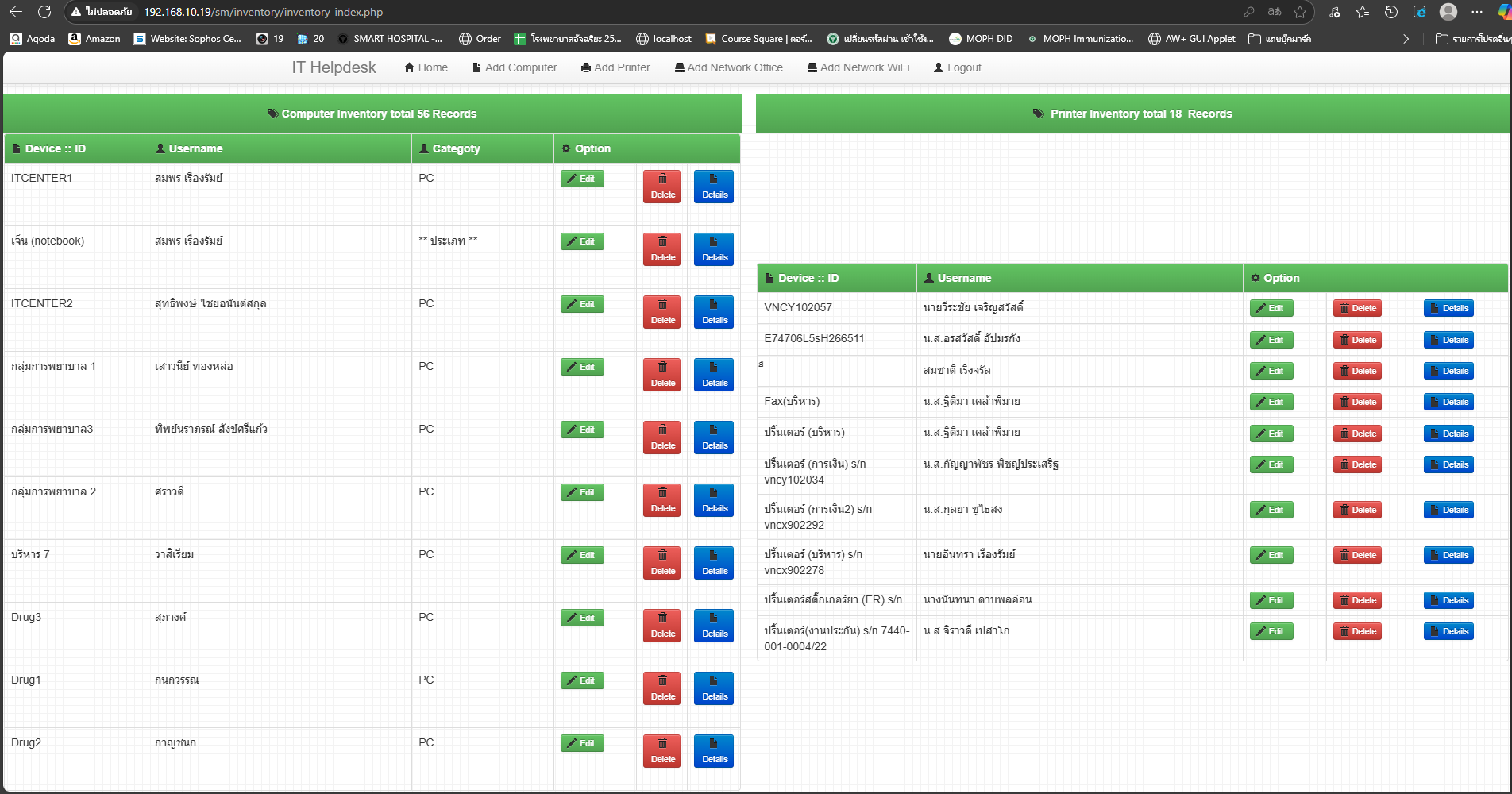Click the browser address bar URL
This screenshot has width=1512, height=794.
[264, 12]
